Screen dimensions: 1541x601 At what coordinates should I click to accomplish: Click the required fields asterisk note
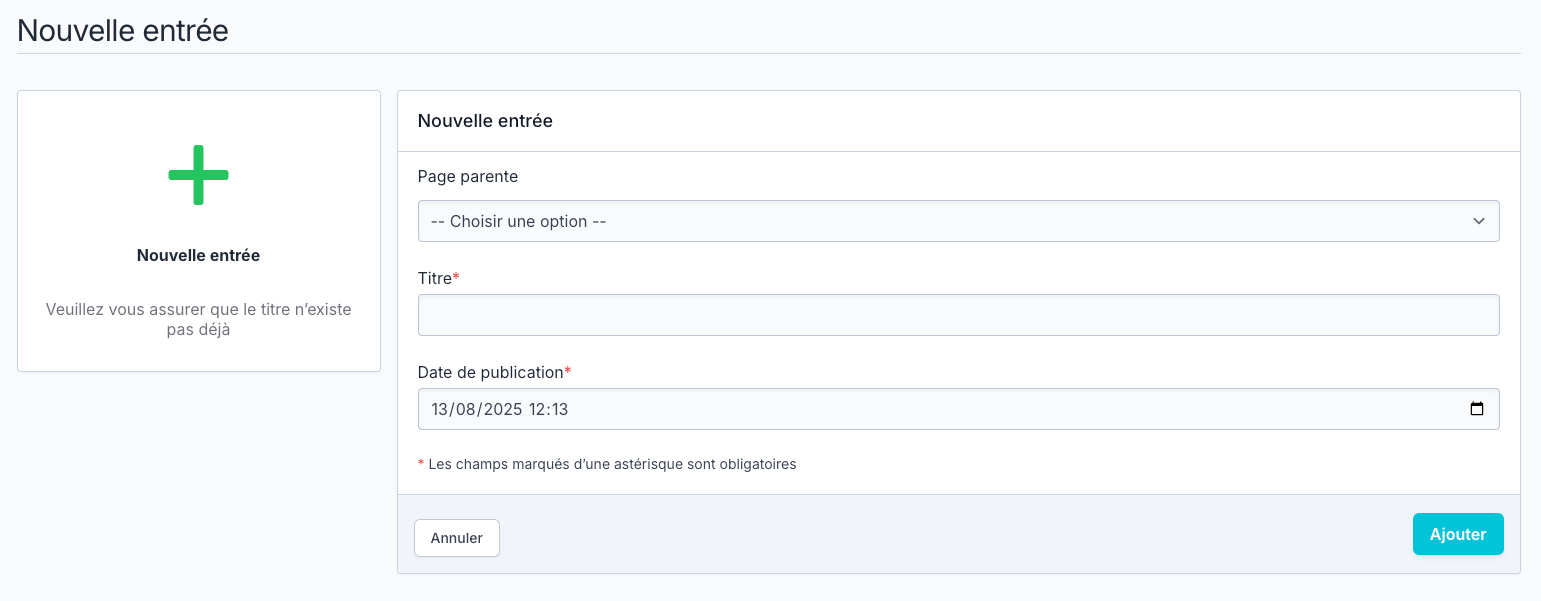pyautogui.click(x=611, y=464)
